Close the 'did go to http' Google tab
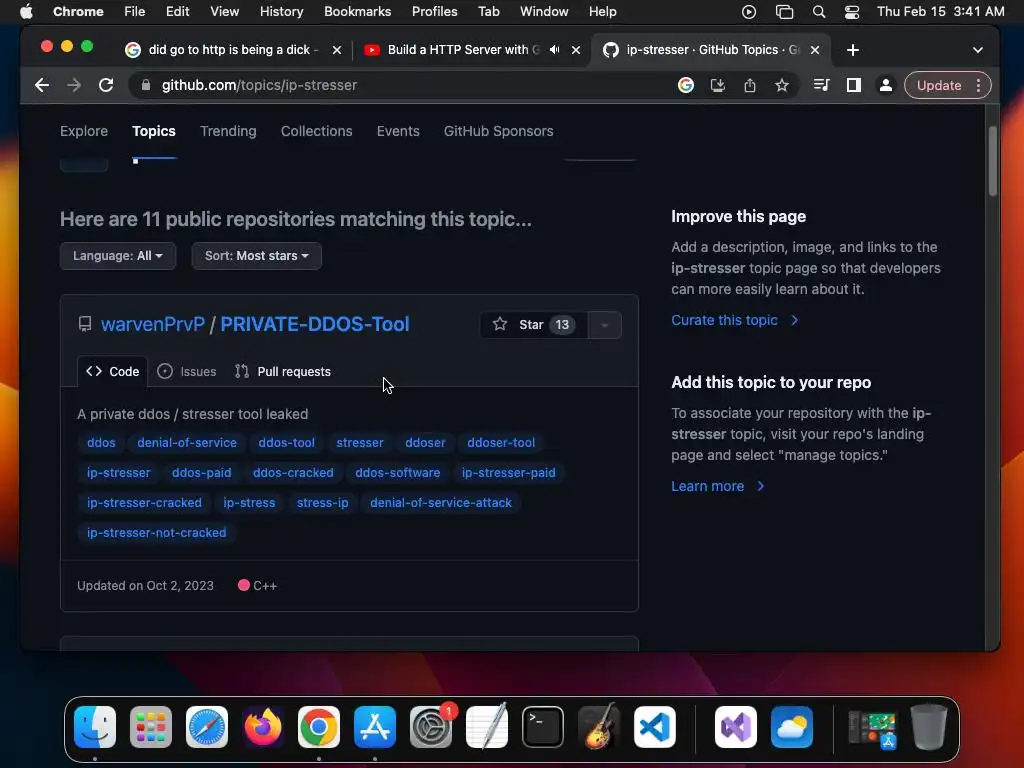Image resolution: width=1024 pixels, height=768 pixels. click(x=337, y=50)
